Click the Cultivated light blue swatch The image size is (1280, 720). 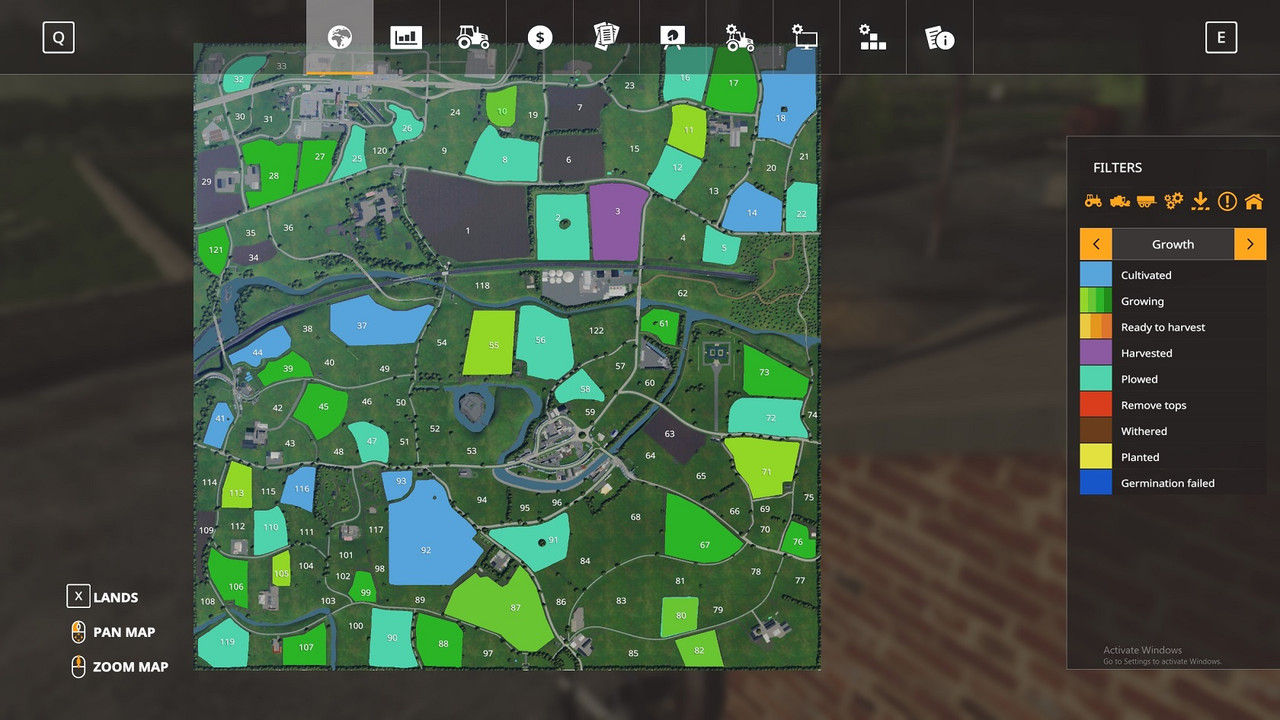(x=1096, y=275)
